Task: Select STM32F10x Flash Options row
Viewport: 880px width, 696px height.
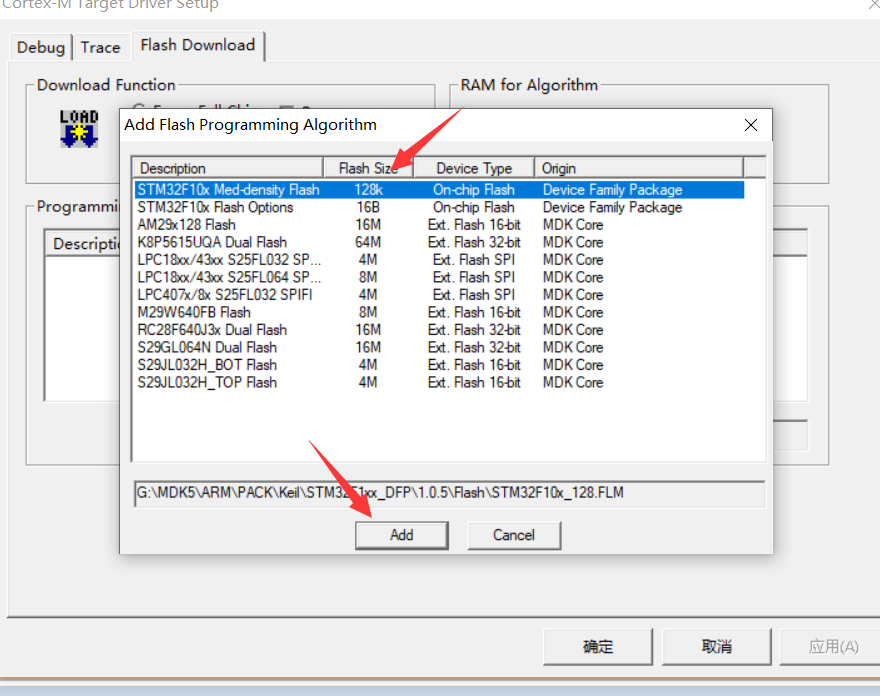Action: click(x=439, y=207)
